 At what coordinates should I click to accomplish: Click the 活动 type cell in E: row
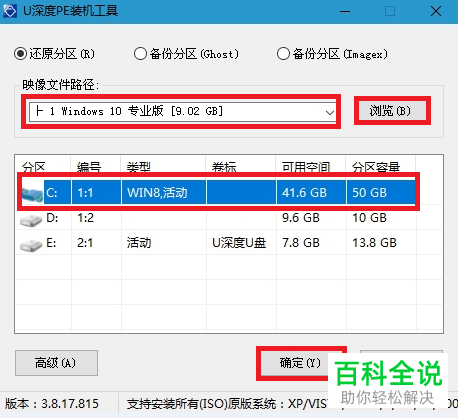click(139, 243)
